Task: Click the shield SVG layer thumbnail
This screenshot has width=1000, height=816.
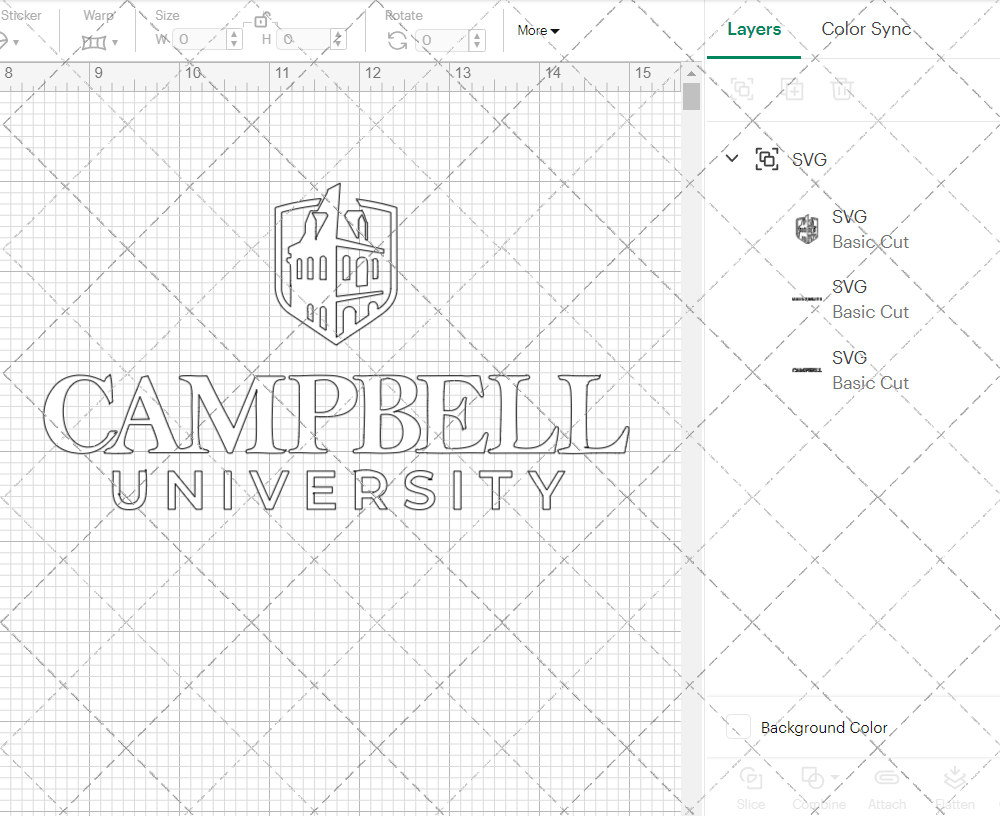Action: pos(807,229)
